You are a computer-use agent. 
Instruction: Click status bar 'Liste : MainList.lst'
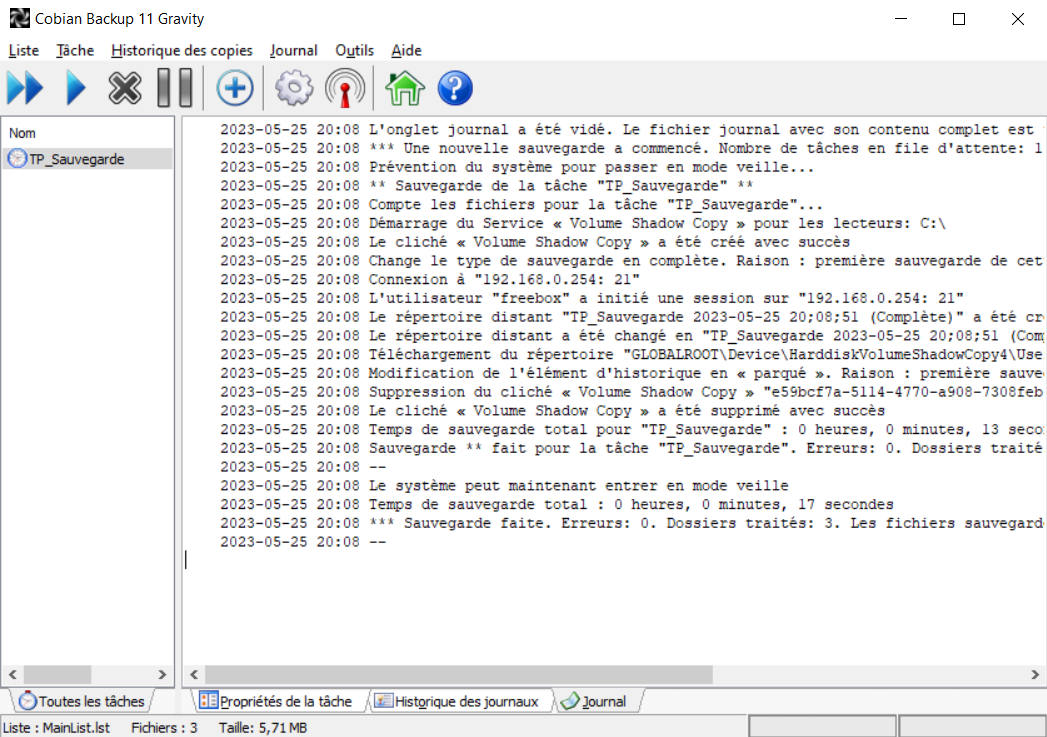(x=57, y=728)
